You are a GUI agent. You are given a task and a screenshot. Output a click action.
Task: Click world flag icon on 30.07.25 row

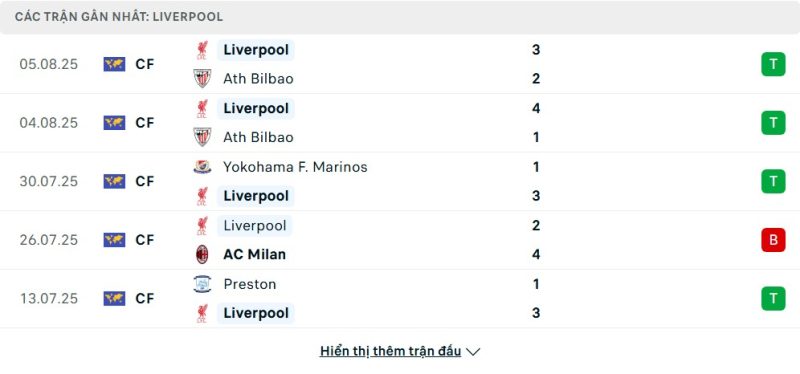[x=114, y=181]
